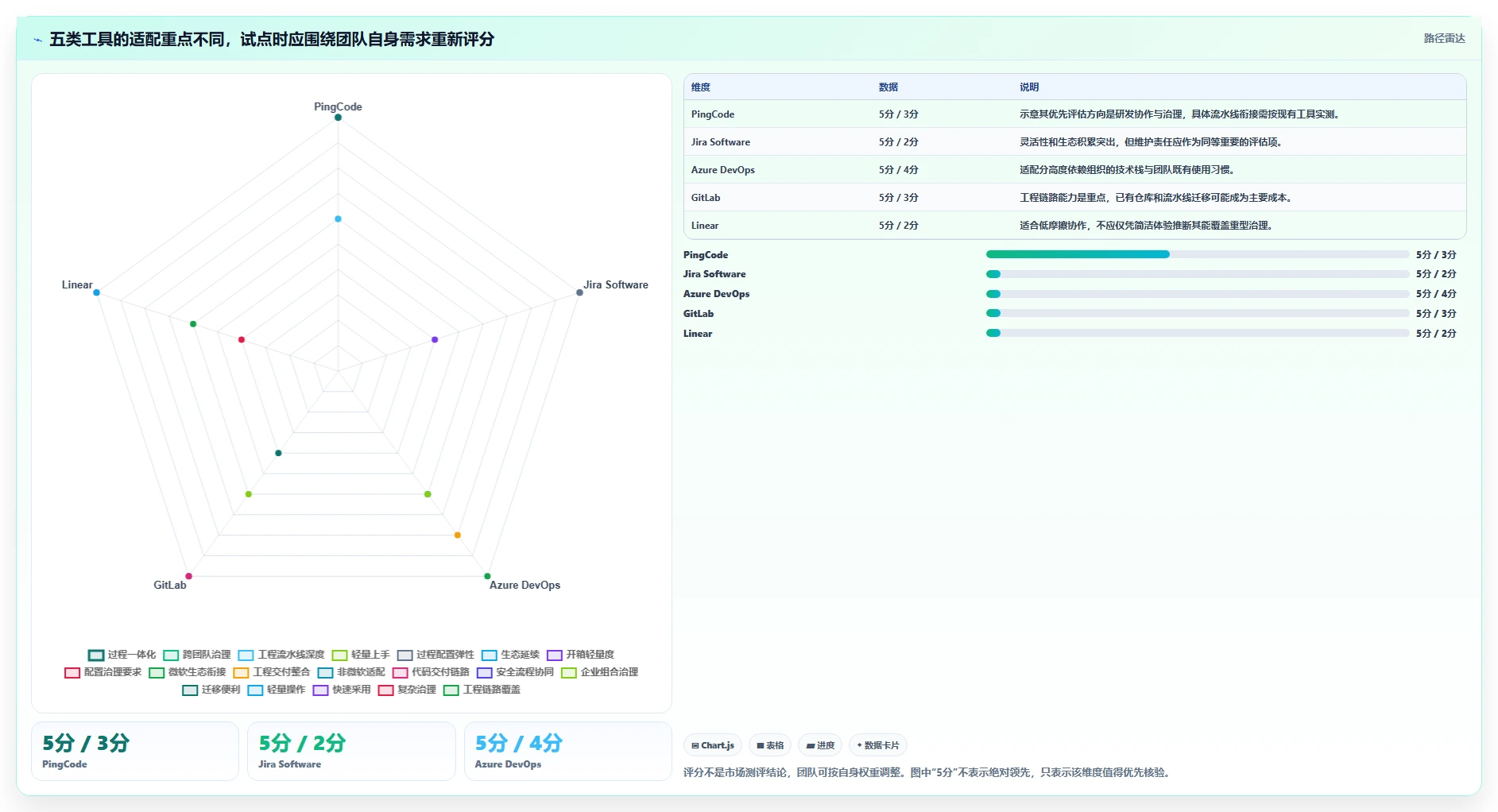Click the Linear progress bar

pos(1197,333)
